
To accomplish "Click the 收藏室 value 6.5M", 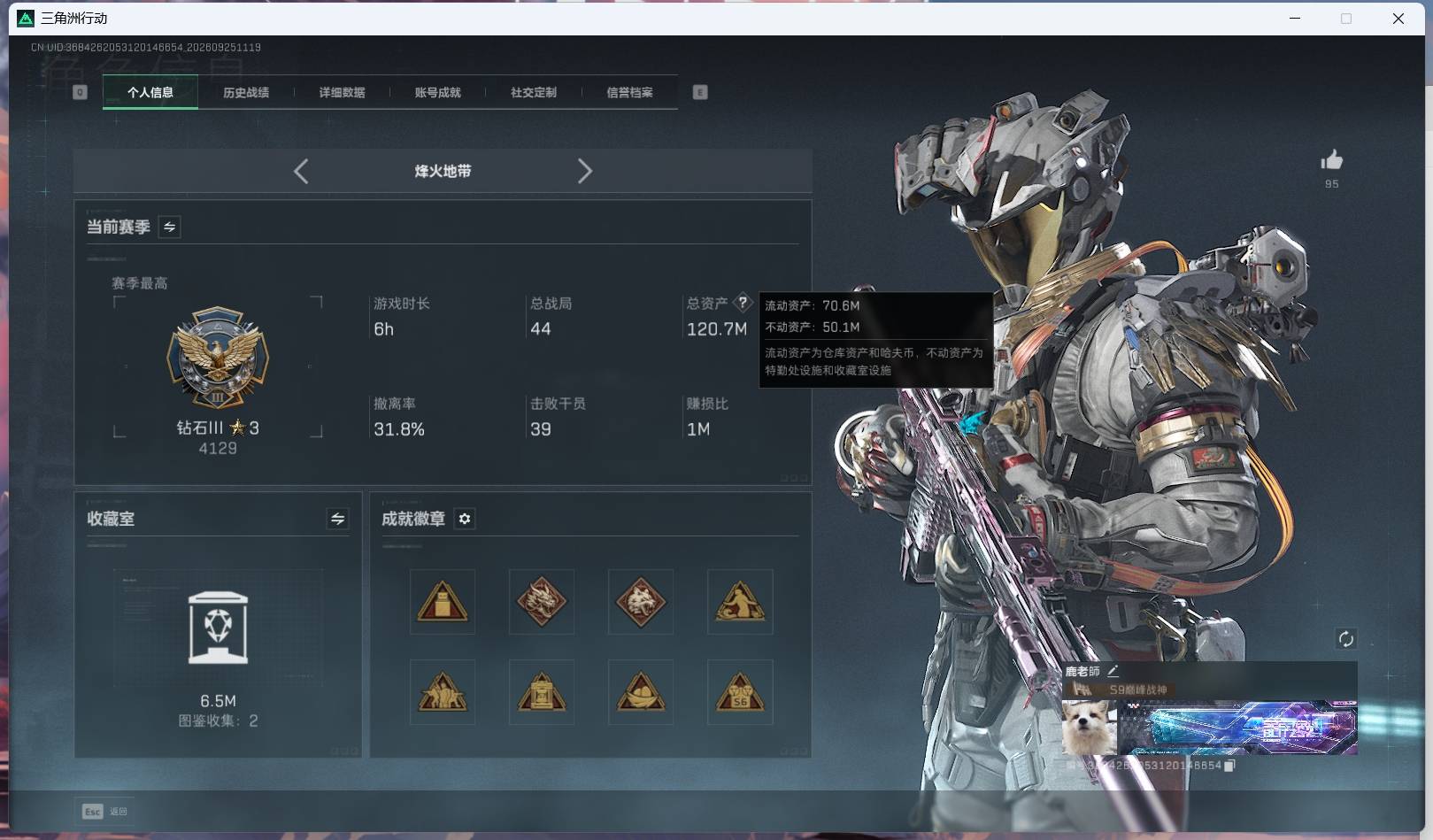I will click(x=219, y=701).
